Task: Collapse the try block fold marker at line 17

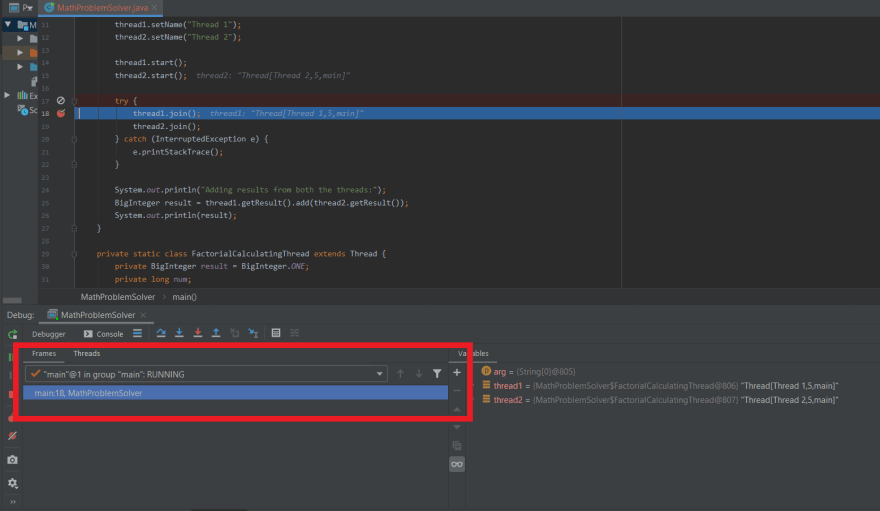Action: click(x=74, y=101)
